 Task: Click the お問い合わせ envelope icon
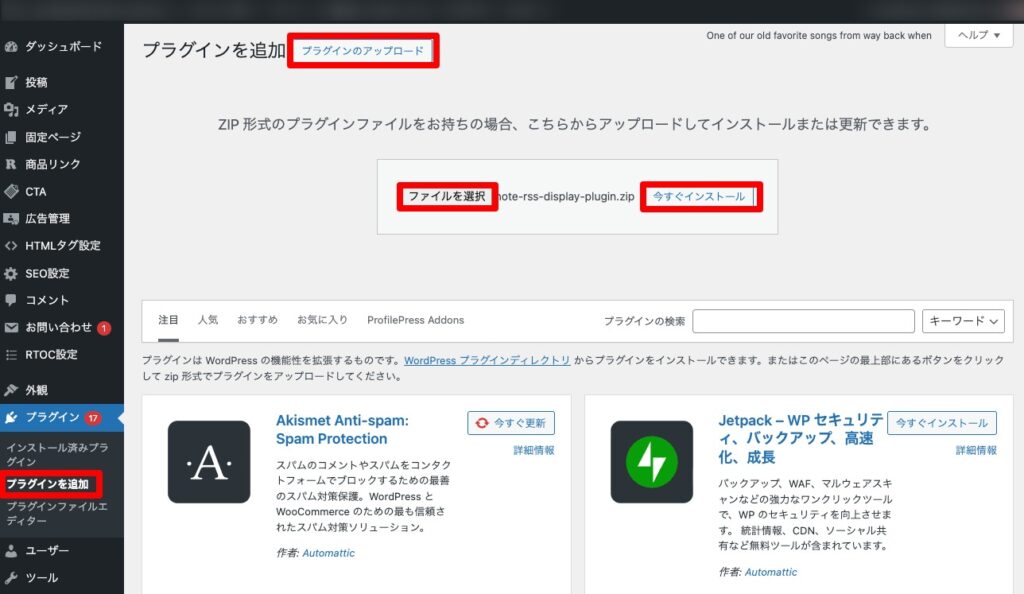(11, 327)
